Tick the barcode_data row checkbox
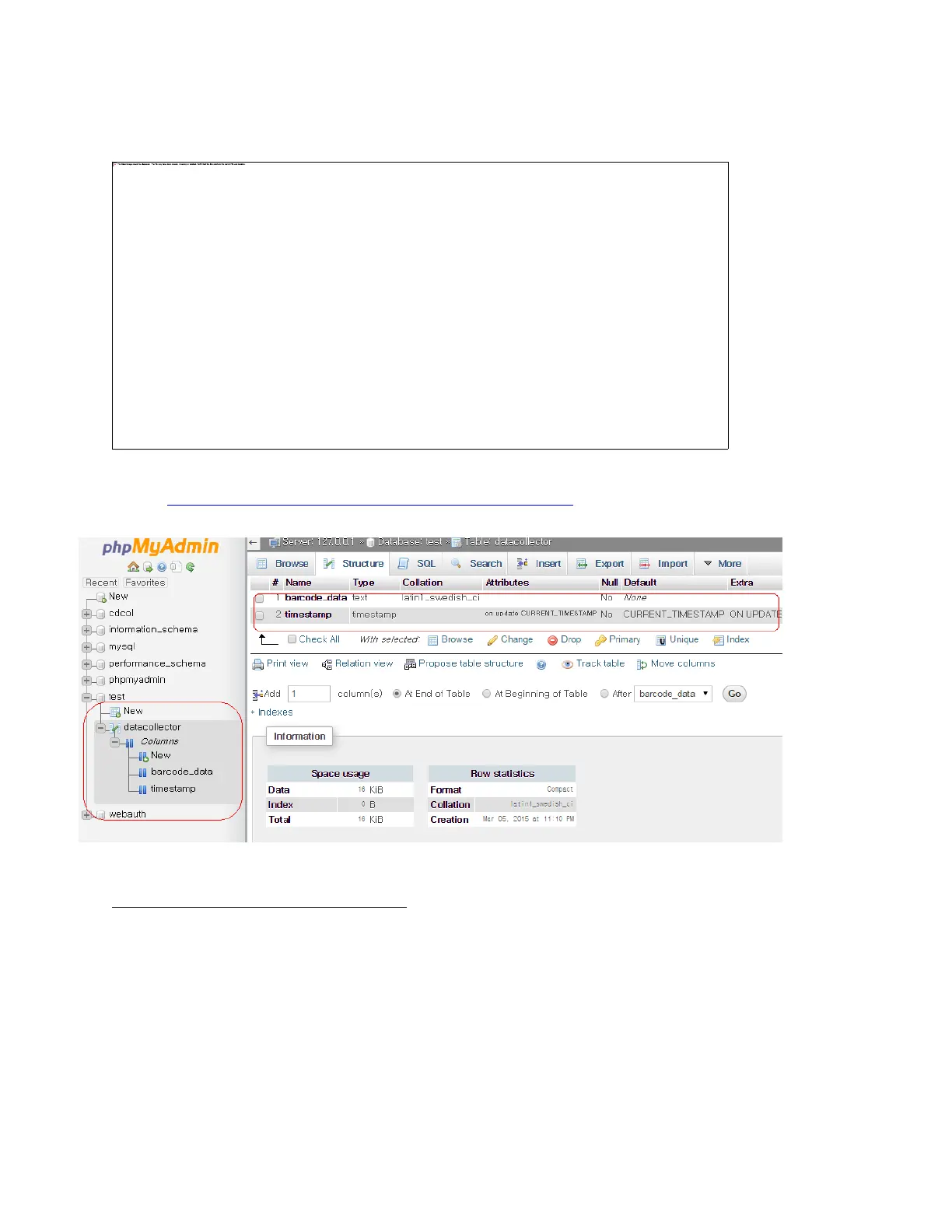 [260, 598]
